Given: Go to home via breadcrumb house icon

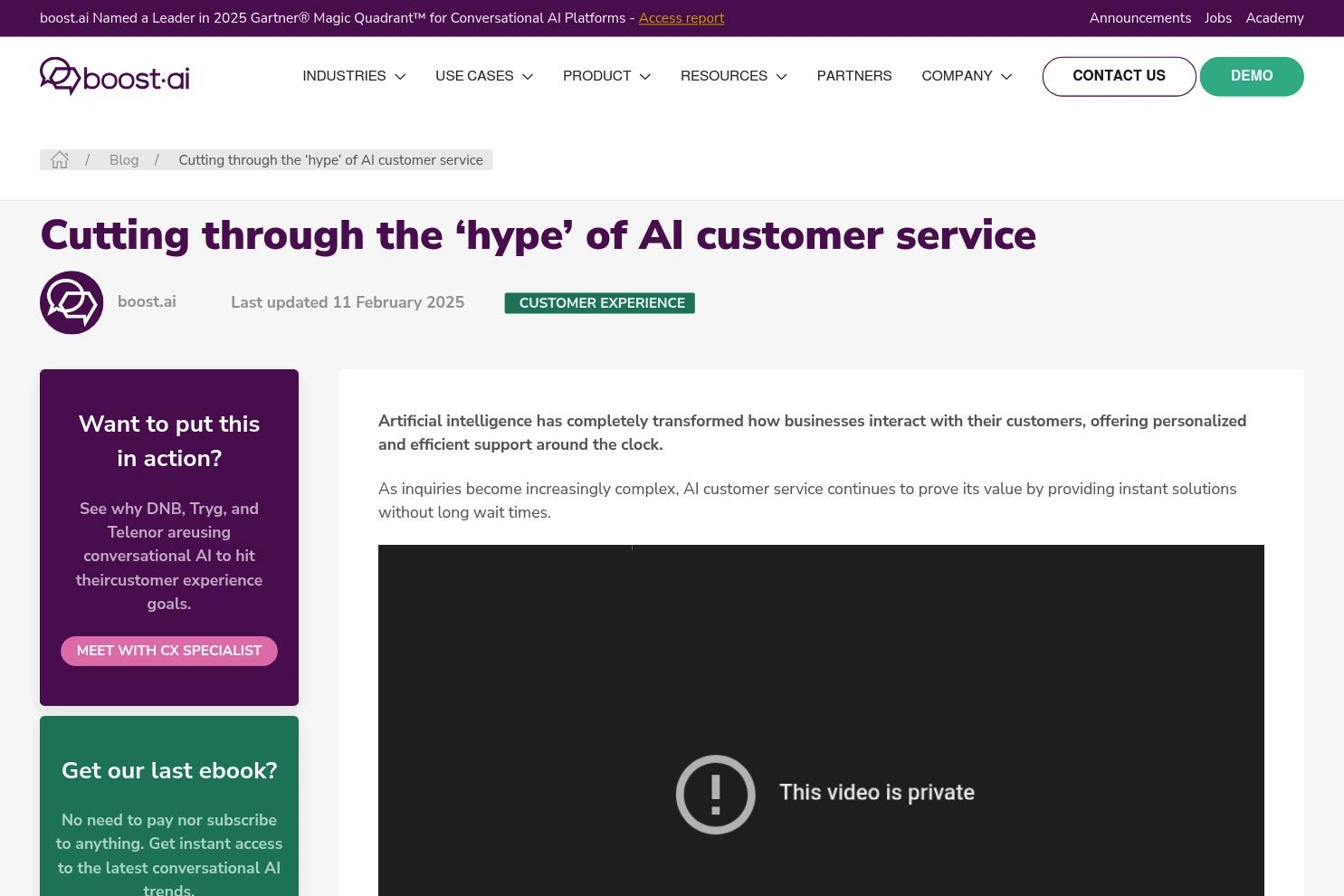Looking at the screenshot, I should click(x=60, y=160).
